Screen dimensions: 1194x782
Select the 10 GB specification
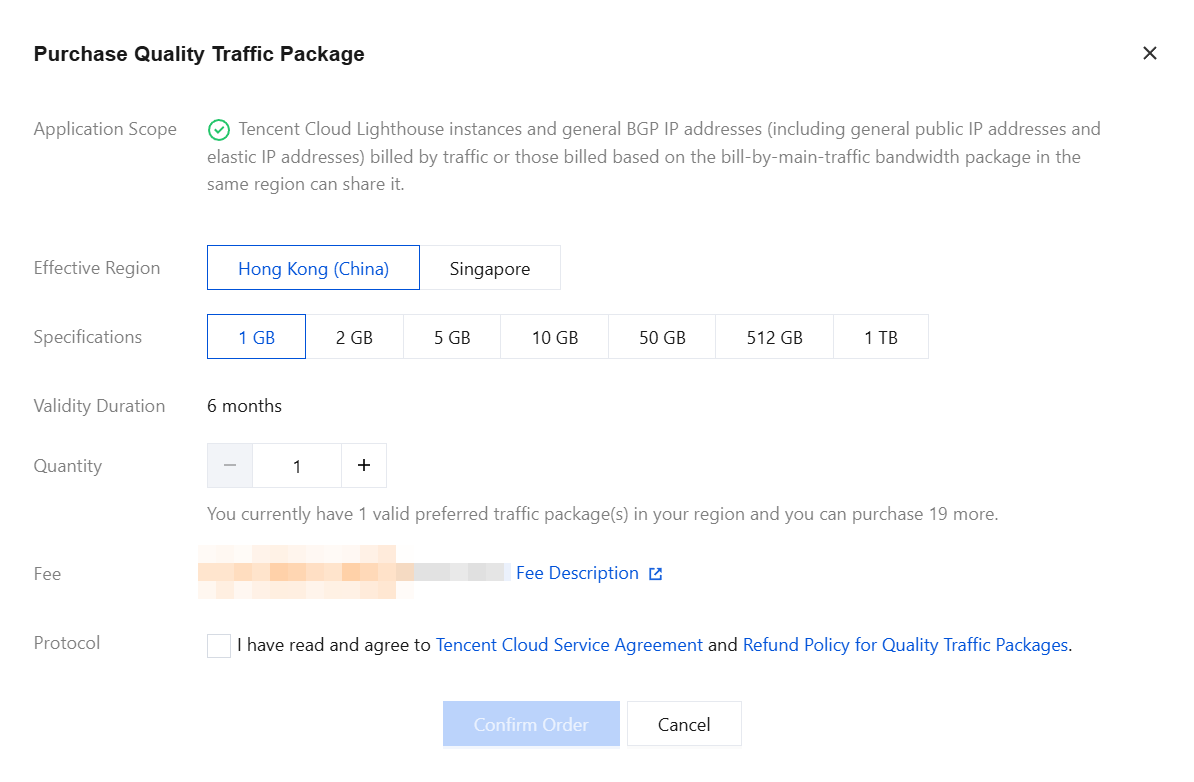[x=554, y=337]
